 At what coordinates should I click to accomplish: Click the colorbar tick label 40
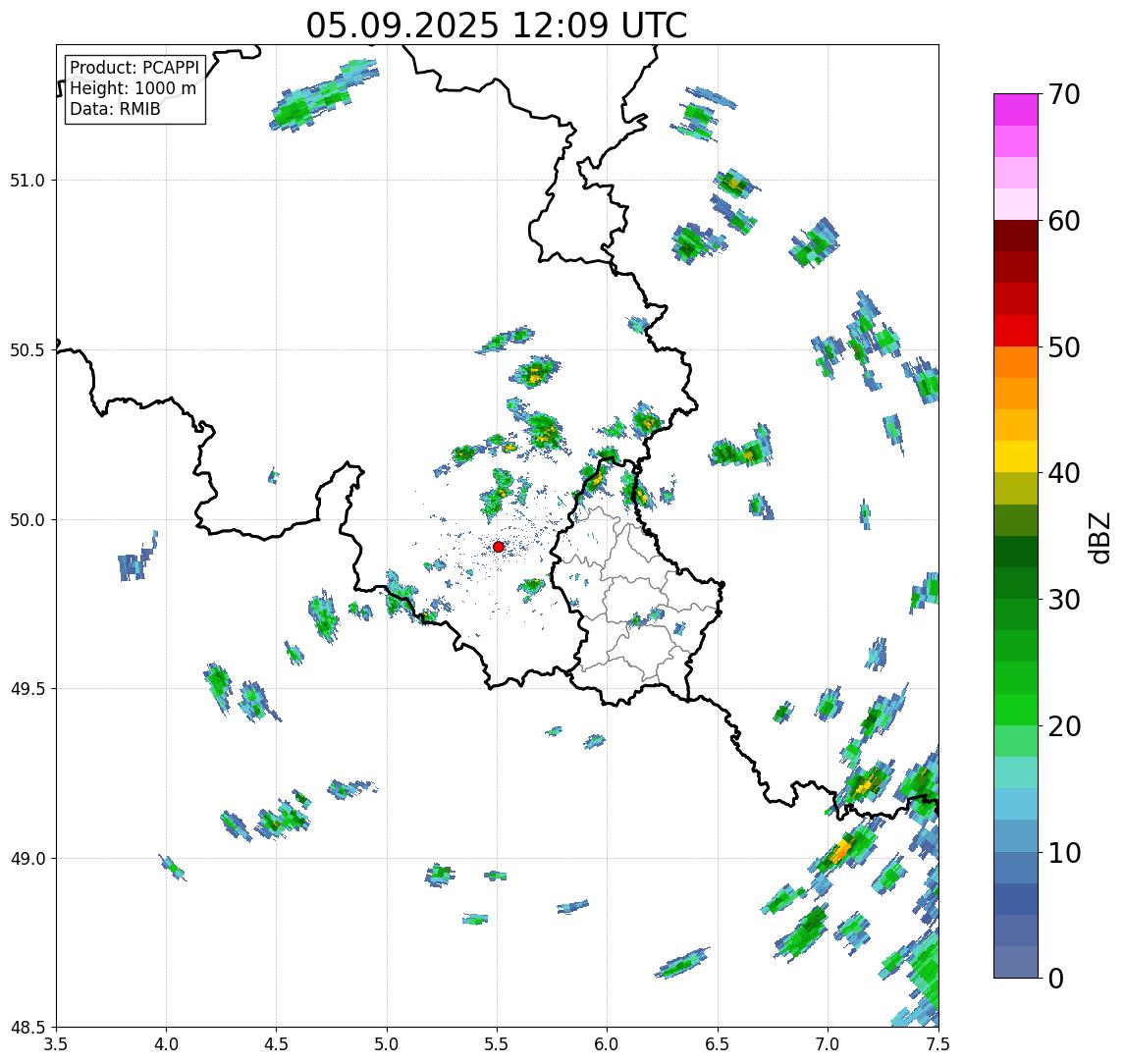click(1064, 473)
